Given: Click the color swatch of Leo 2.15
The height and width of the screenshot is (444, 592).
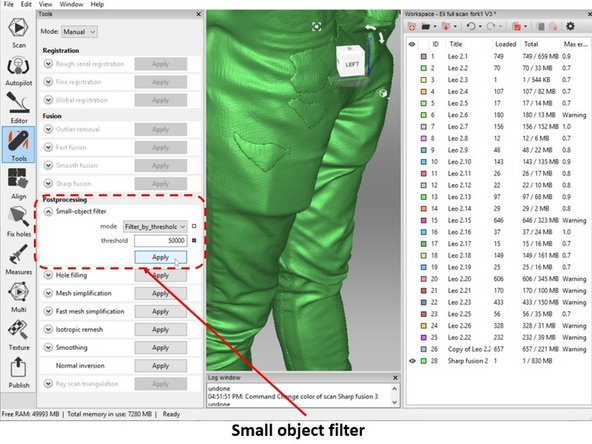Looking at the screenshot, I should coord(424,220).
